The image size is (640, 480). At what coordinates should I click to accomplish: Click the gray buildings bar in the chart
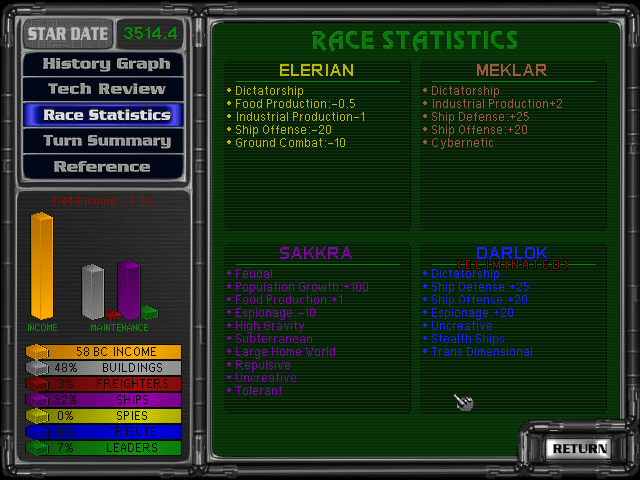pyautogui.click(x=93, y=292)
